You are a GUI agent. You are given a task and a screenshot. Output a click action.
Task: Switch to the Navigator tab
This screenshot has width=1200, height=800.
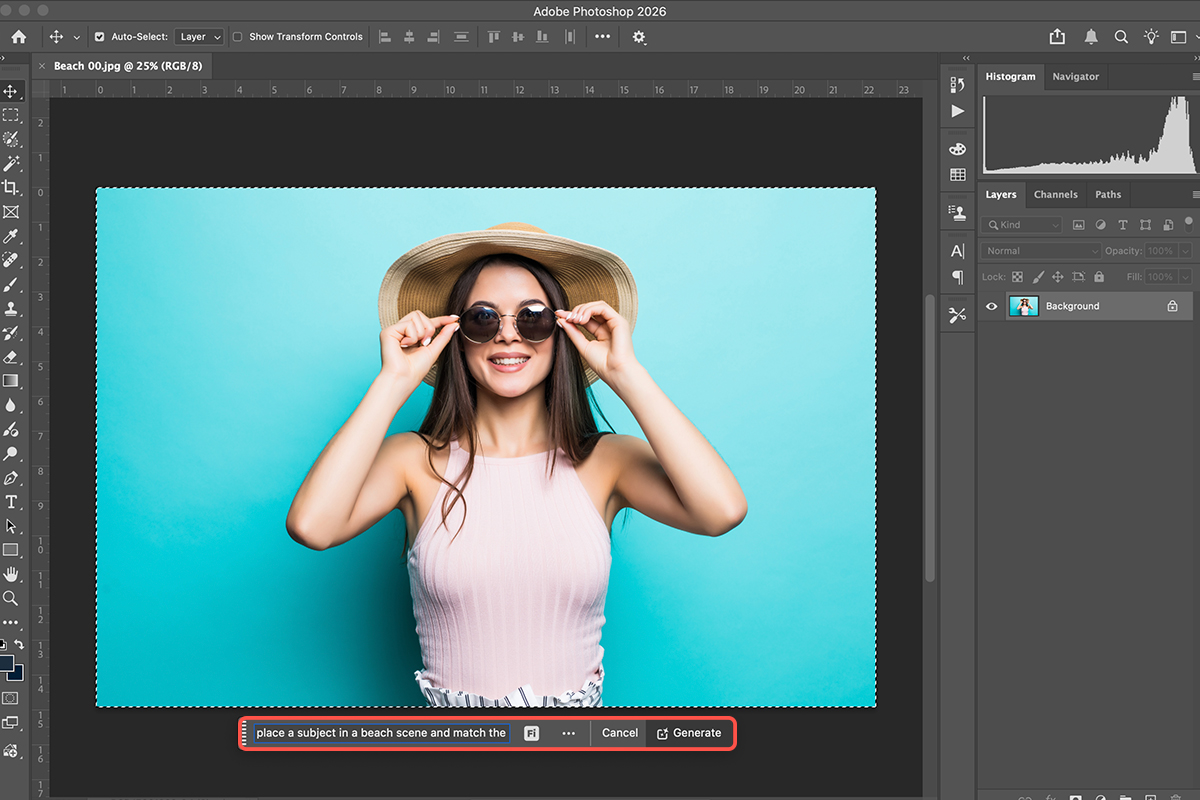(1075, 76)
